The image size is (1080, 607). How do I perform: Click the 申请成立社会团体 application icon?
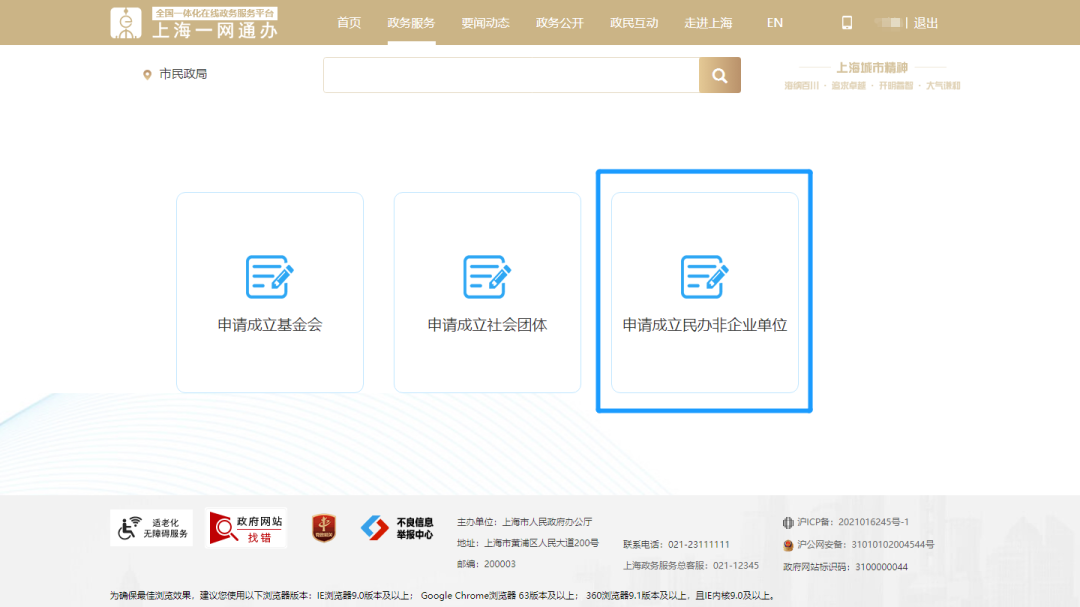(487, 278)
